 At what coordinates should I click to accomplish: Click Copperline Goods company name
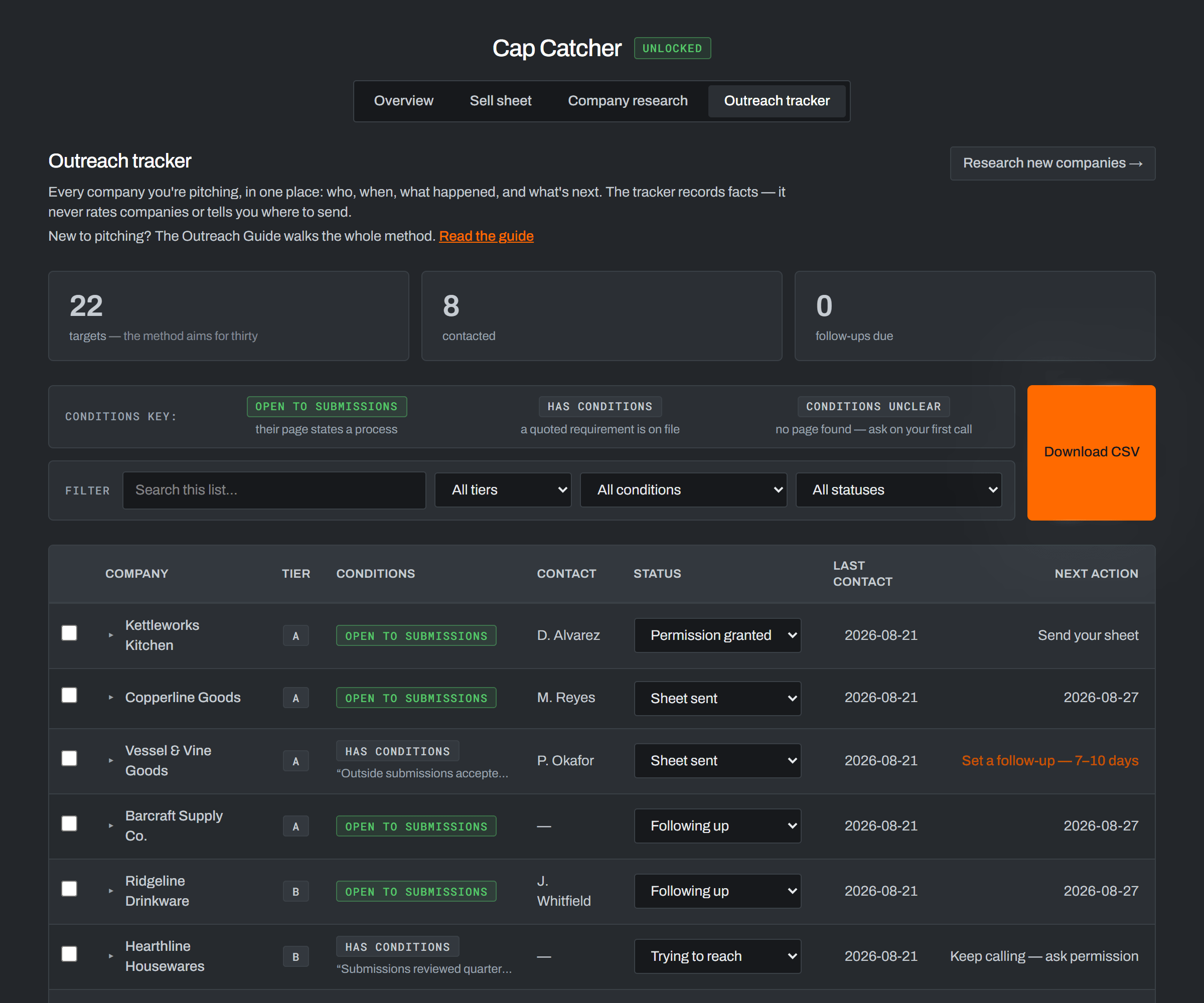[x=183, y=698]
